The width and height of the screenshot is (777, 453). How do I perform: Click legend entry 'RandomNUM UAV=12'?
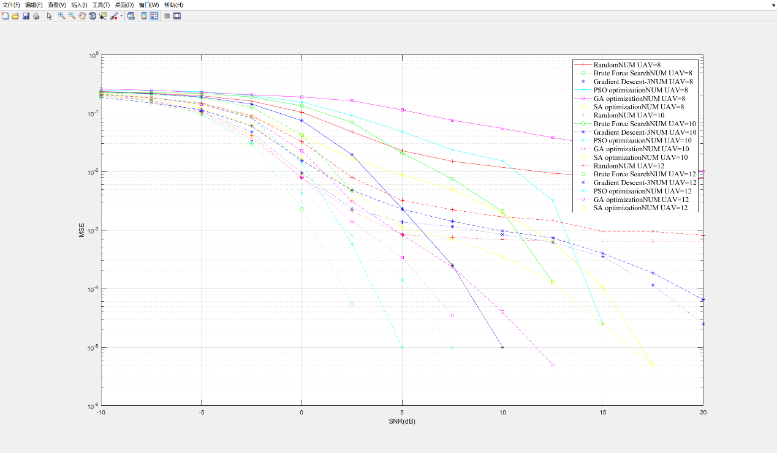click(x=629, y=166)
